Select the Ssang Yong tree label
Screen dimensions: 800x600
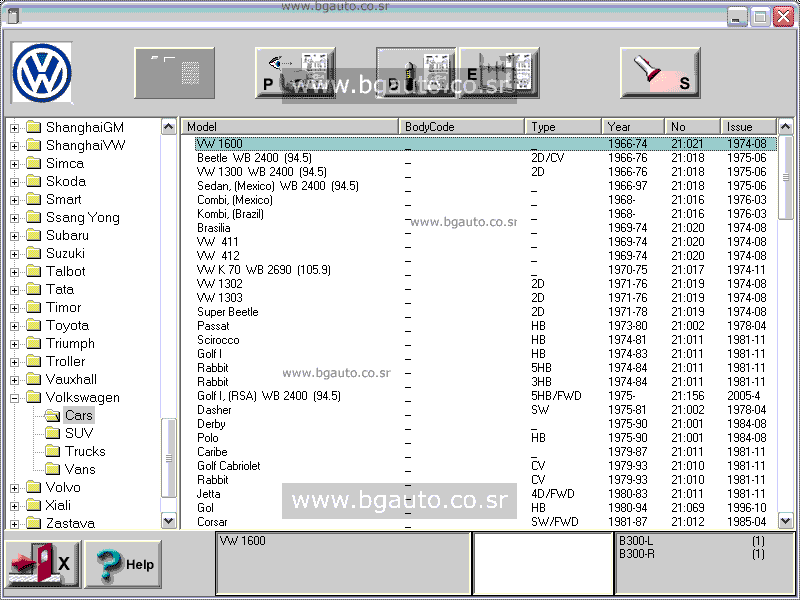(x=83, y=217)
